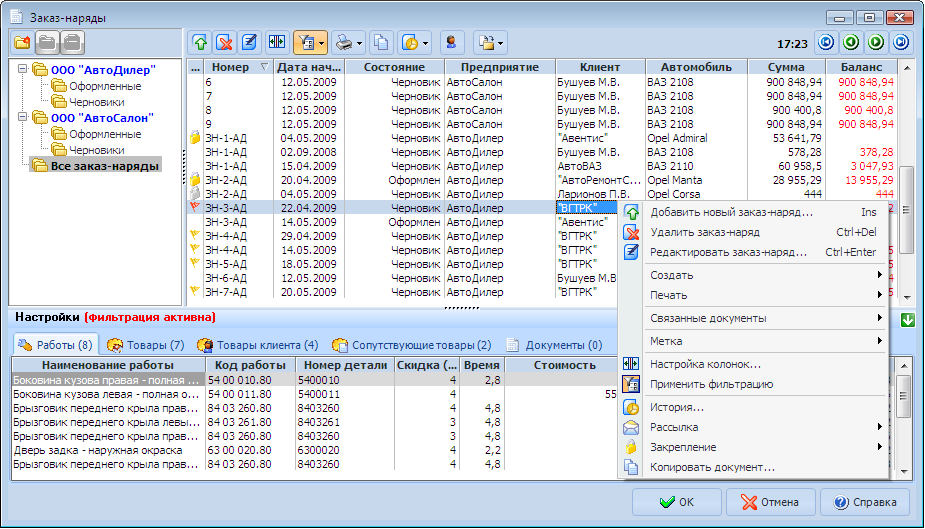Click the red delete order toolbar icon
This screenshot has height=529, width=925.
coord(225,43)
